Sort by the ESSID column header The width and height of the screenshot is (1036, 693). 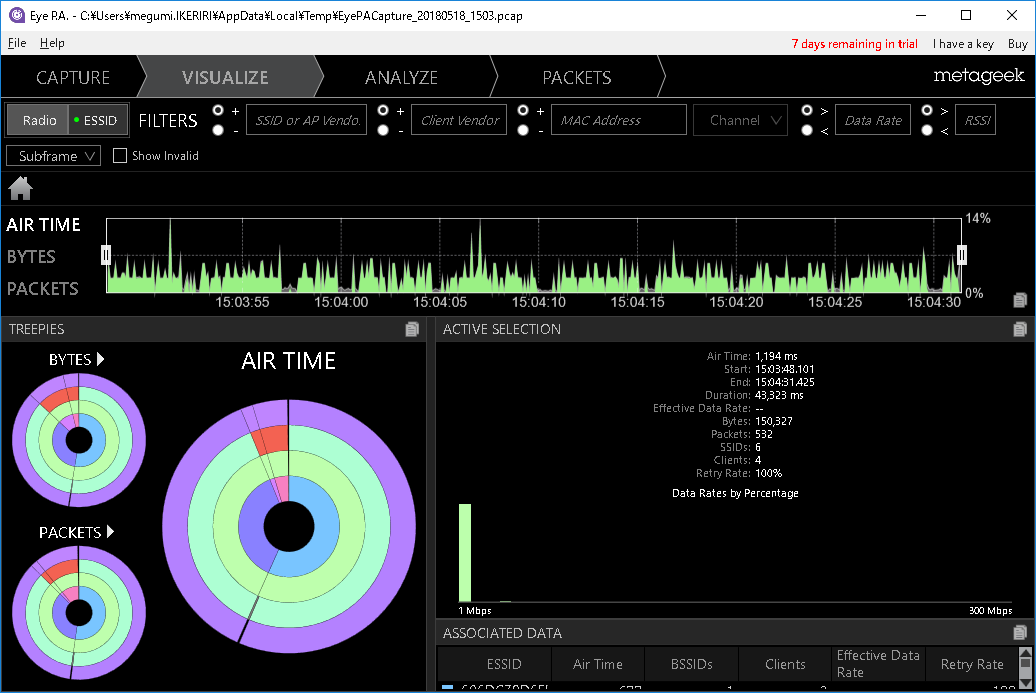503,664
